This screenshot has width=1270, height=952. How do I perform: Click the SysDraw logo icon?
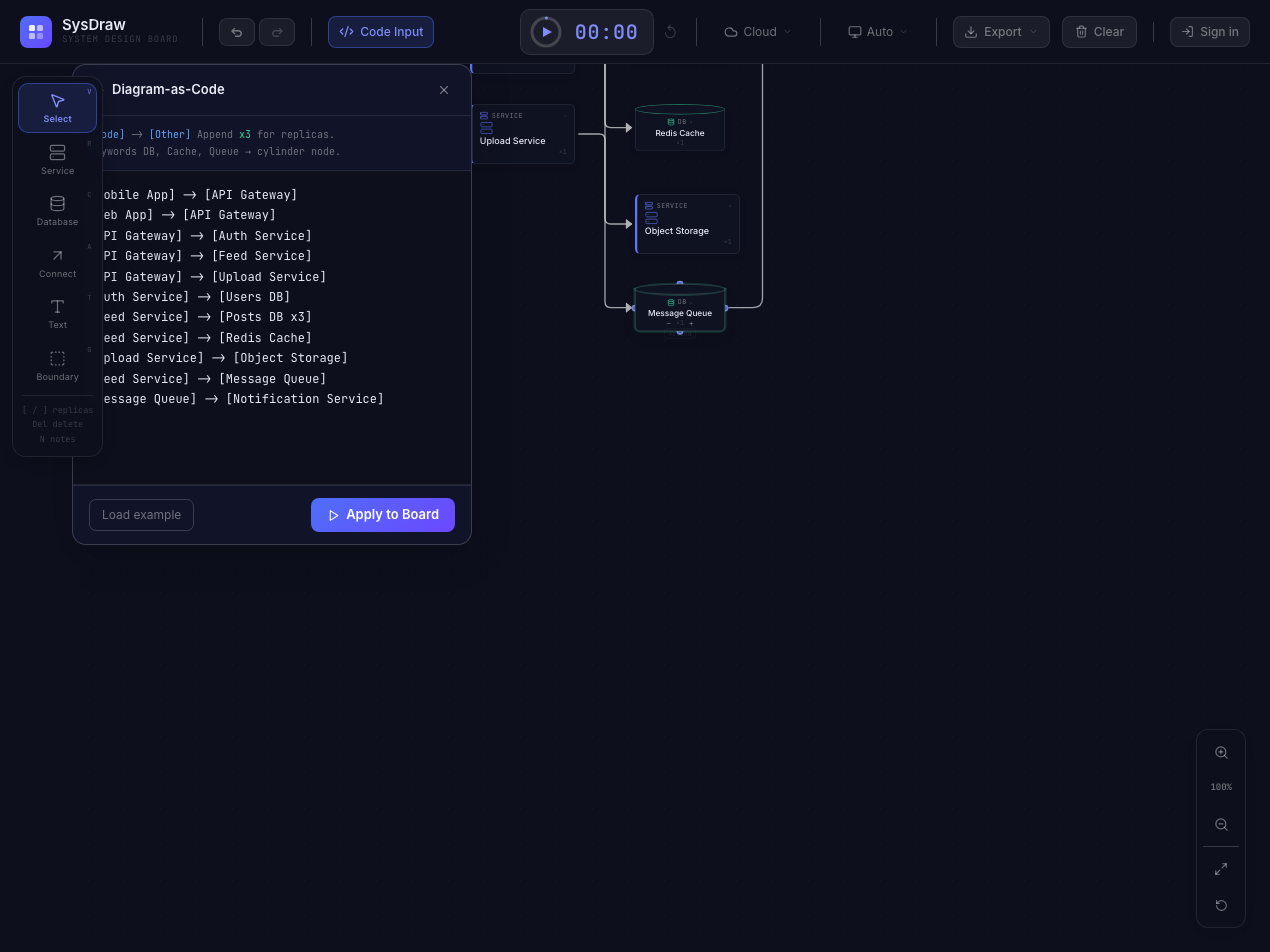(36, 32)
